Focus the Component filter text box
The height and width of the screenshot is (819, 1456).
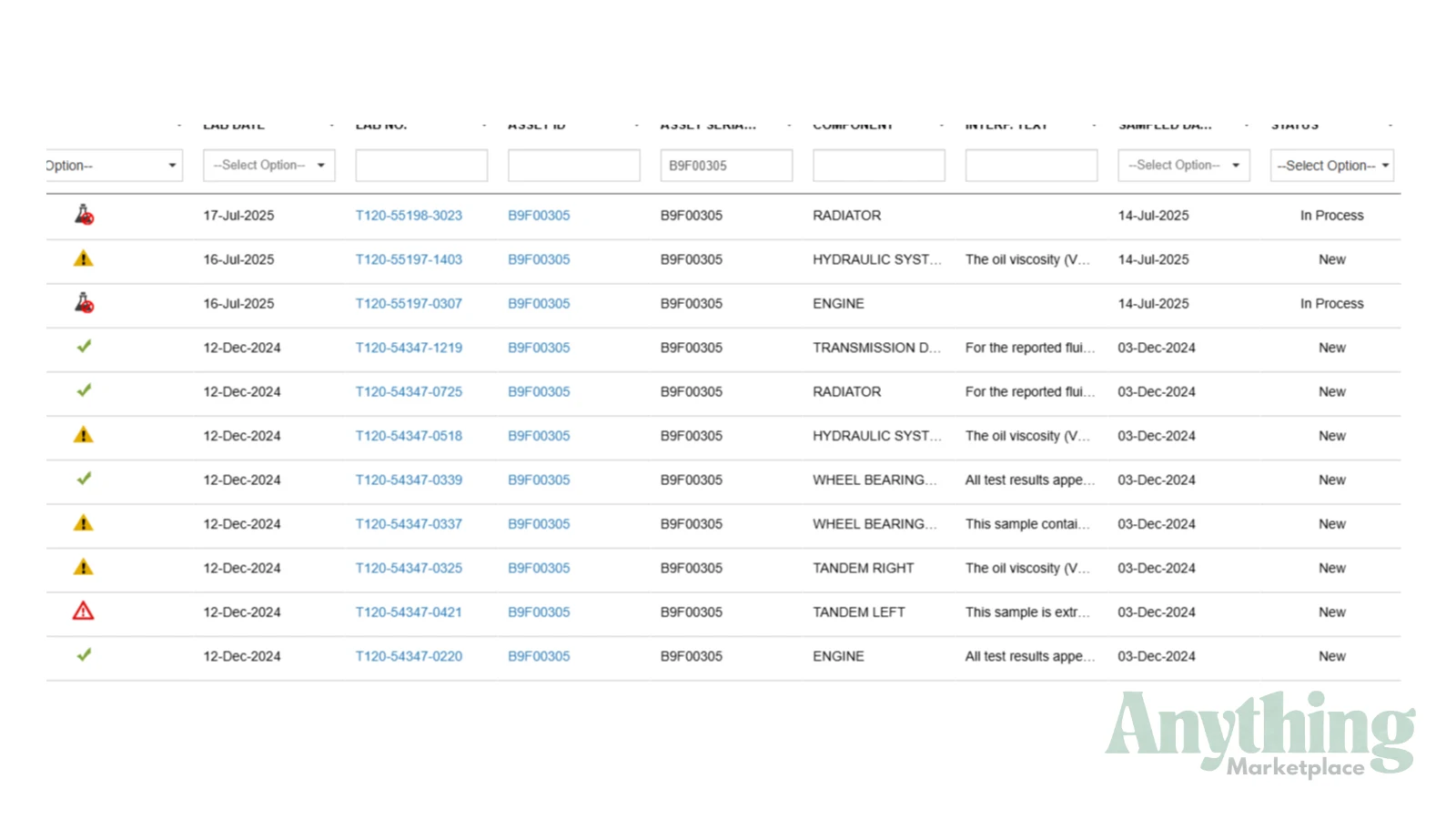879,166
